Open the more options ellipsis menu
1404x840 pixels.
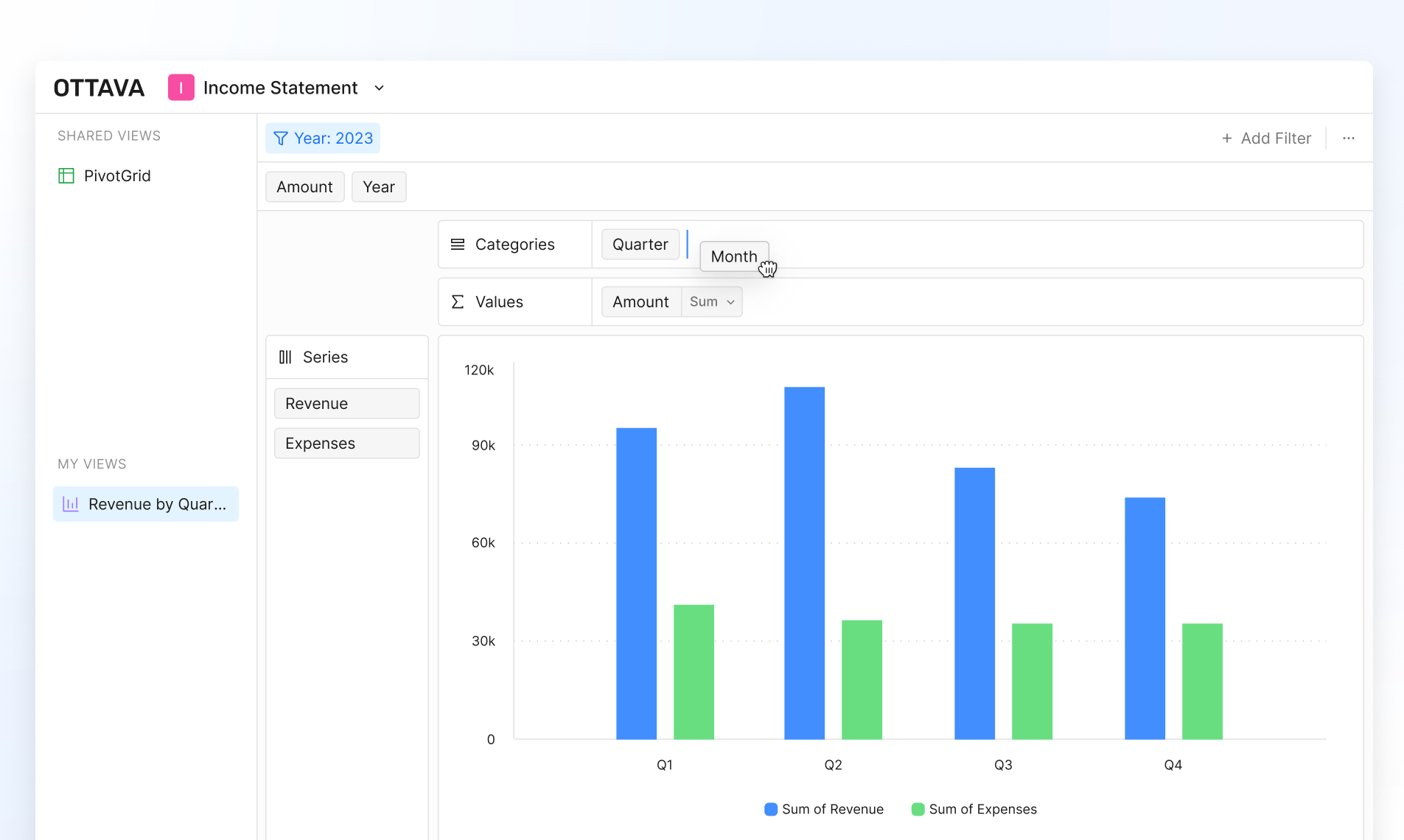click(1348, 139)
